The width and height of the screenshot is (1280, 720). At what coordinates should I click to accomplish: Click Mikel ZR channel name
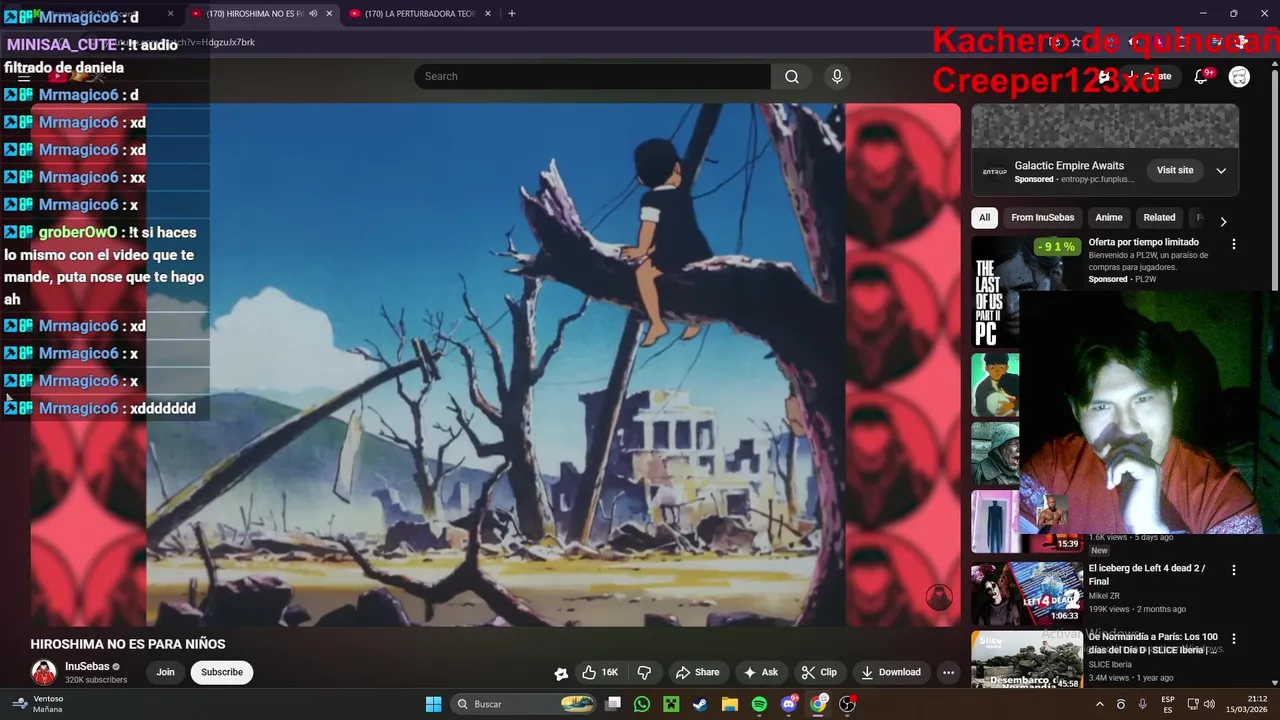coord(1106,595)
